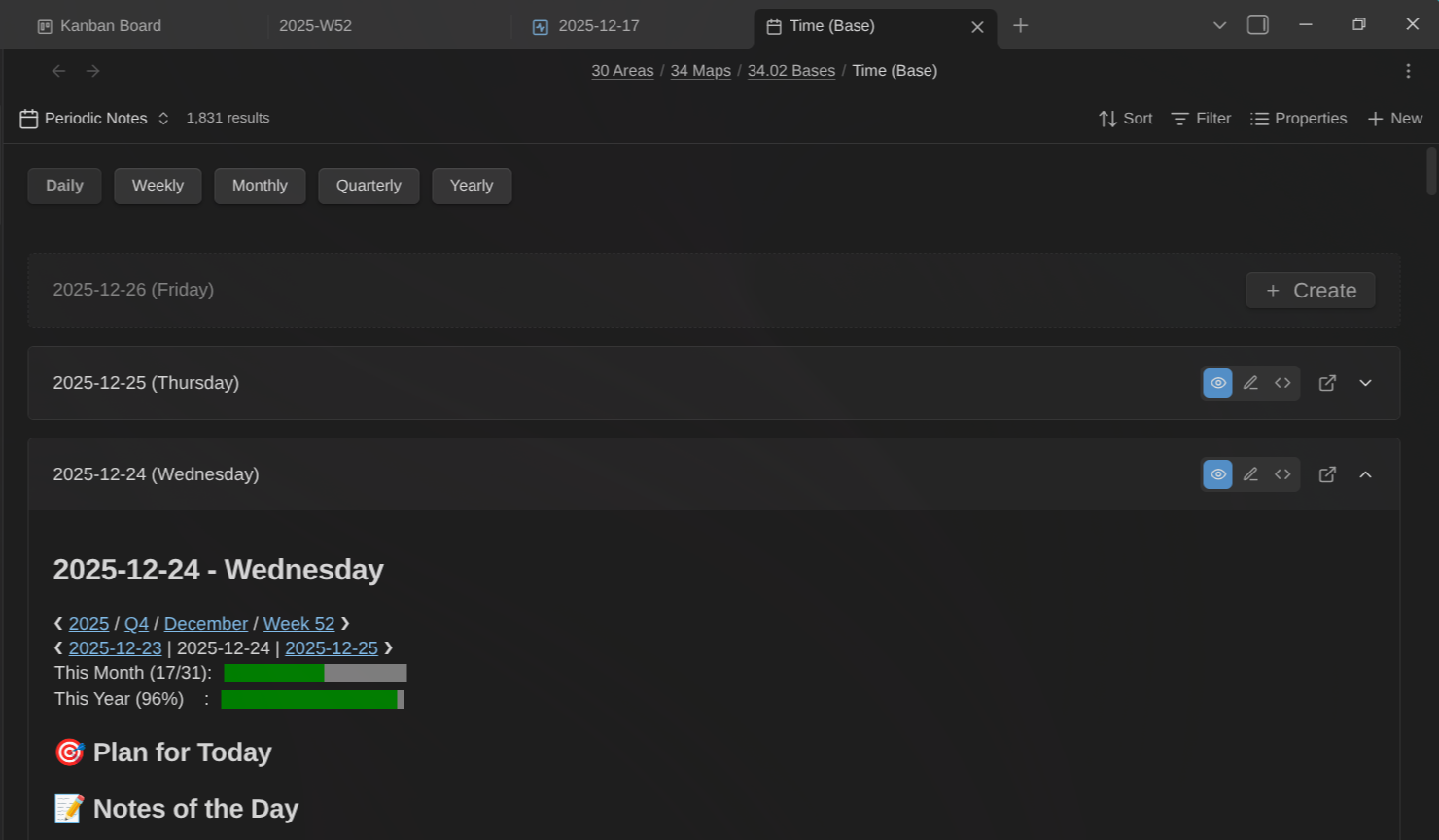
Task: Select the Weekly view button
Action: (158, 186)
